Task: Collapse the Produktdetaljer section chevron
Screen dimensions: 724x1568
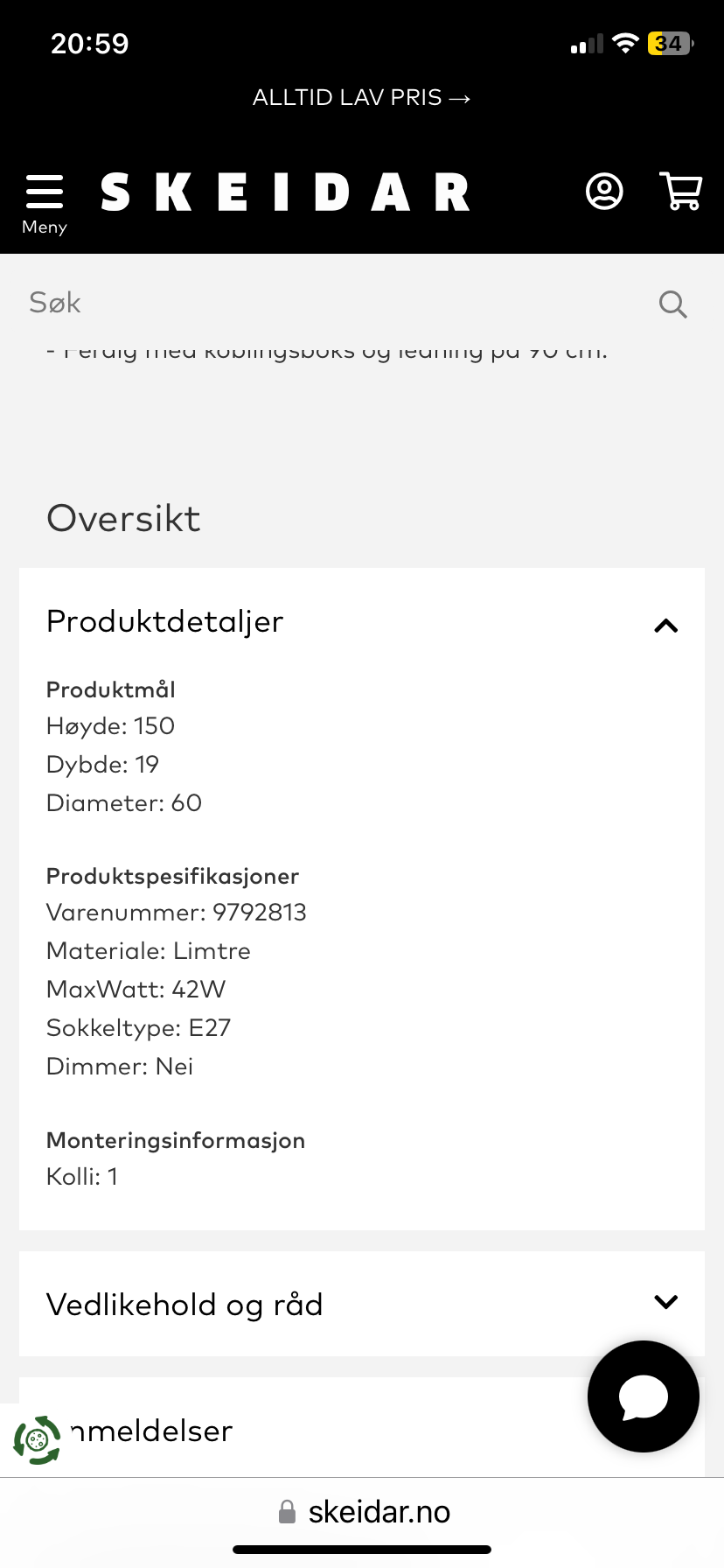Action: (x=666, y=626)
